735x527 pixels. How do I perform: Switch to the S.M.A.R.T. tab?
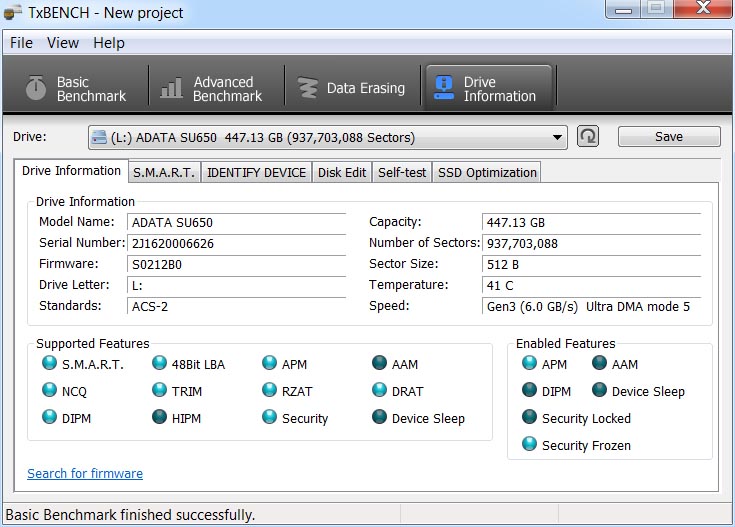click(x=164, y=173)
